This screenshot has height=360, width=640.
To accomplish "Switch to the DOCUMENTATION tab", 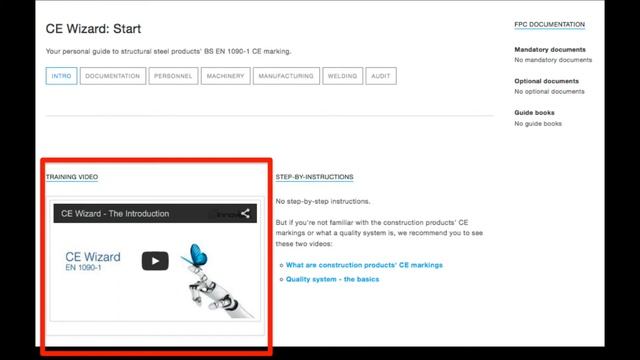I will coord(113,76).
